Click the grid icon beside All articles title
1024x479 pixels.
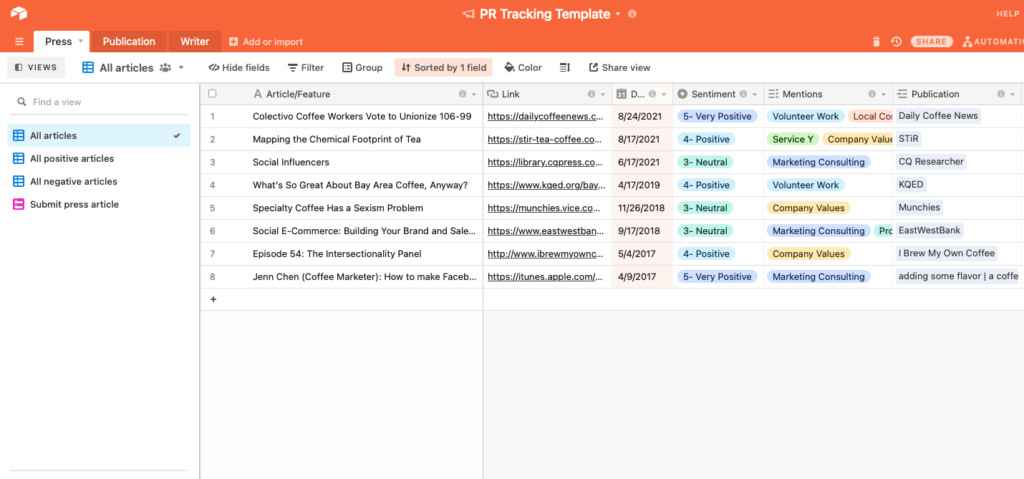click(88, 67)
